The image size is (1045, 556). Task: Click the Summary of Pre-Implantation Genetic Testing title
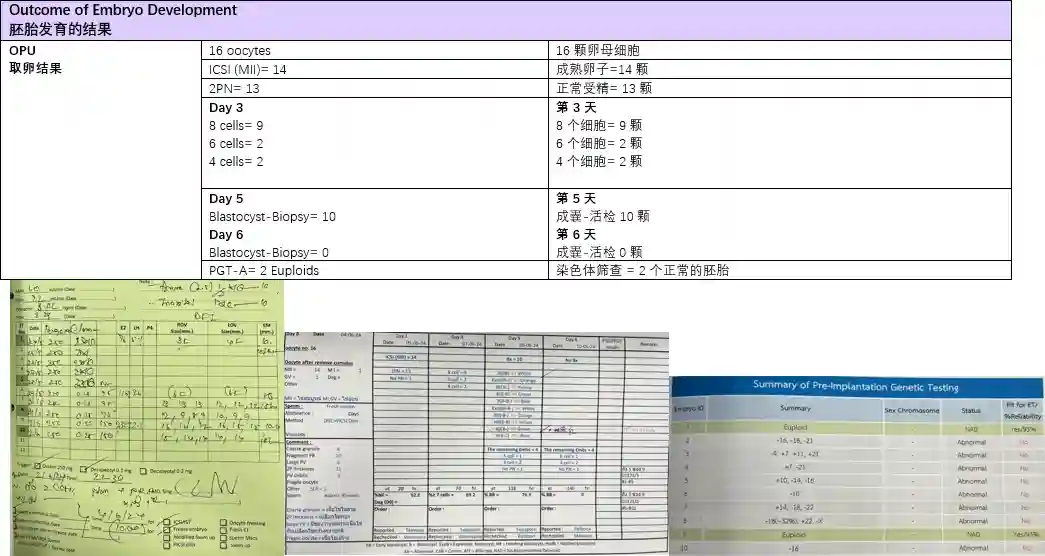855,387
